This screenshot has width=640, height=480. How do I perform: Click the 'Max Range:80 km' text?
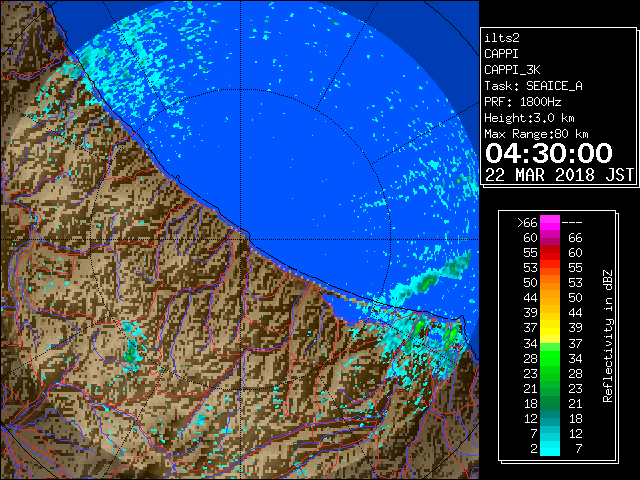coord(536,134)
